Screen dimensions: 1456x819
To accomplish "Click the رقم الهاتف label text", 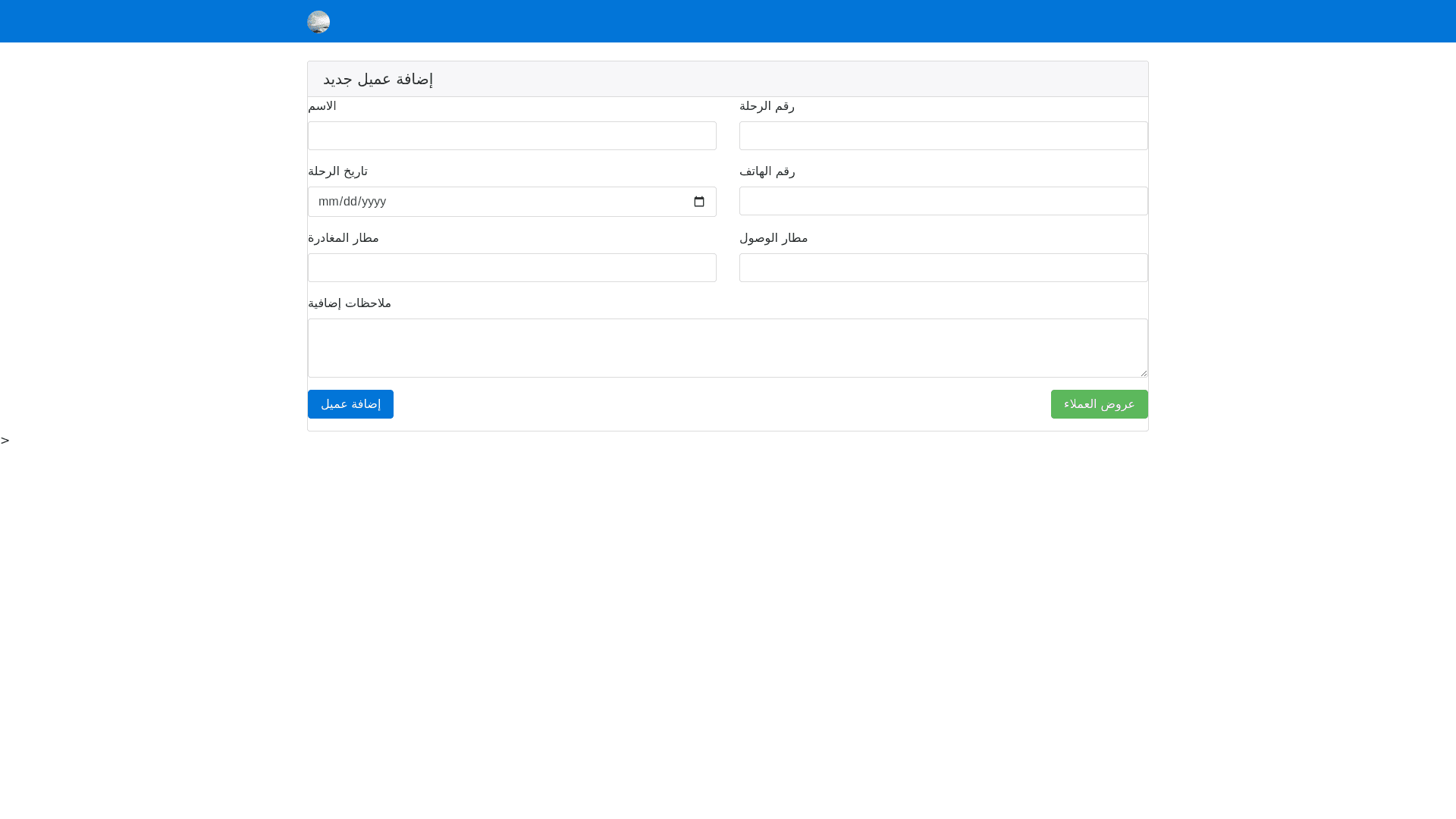I will pyautogui.click(x=767, y=171).
